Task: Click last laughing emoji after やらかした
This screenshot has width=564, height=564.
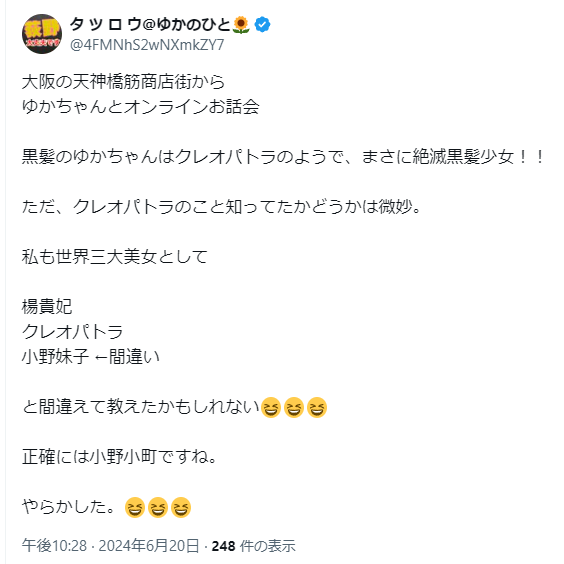Action: tap(181, 508)
